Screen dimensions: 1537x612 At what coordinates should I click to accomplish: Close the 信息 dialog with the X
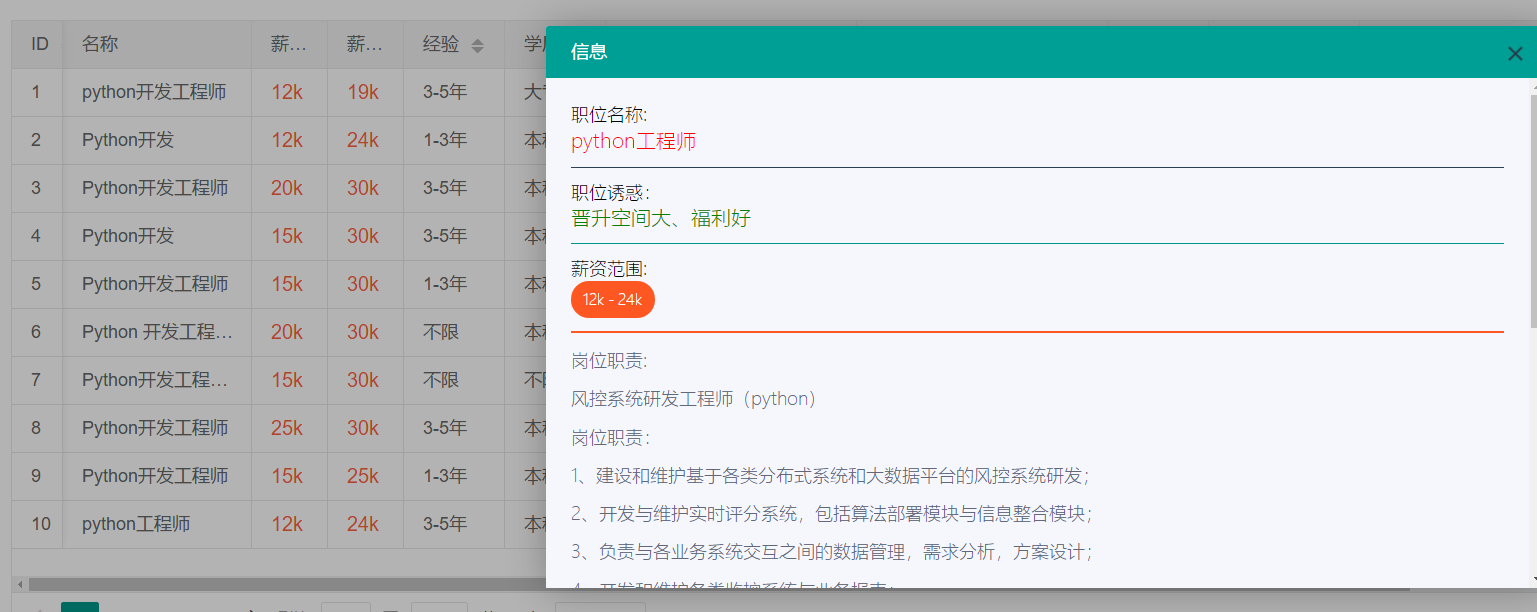(x=1515, y=53)
